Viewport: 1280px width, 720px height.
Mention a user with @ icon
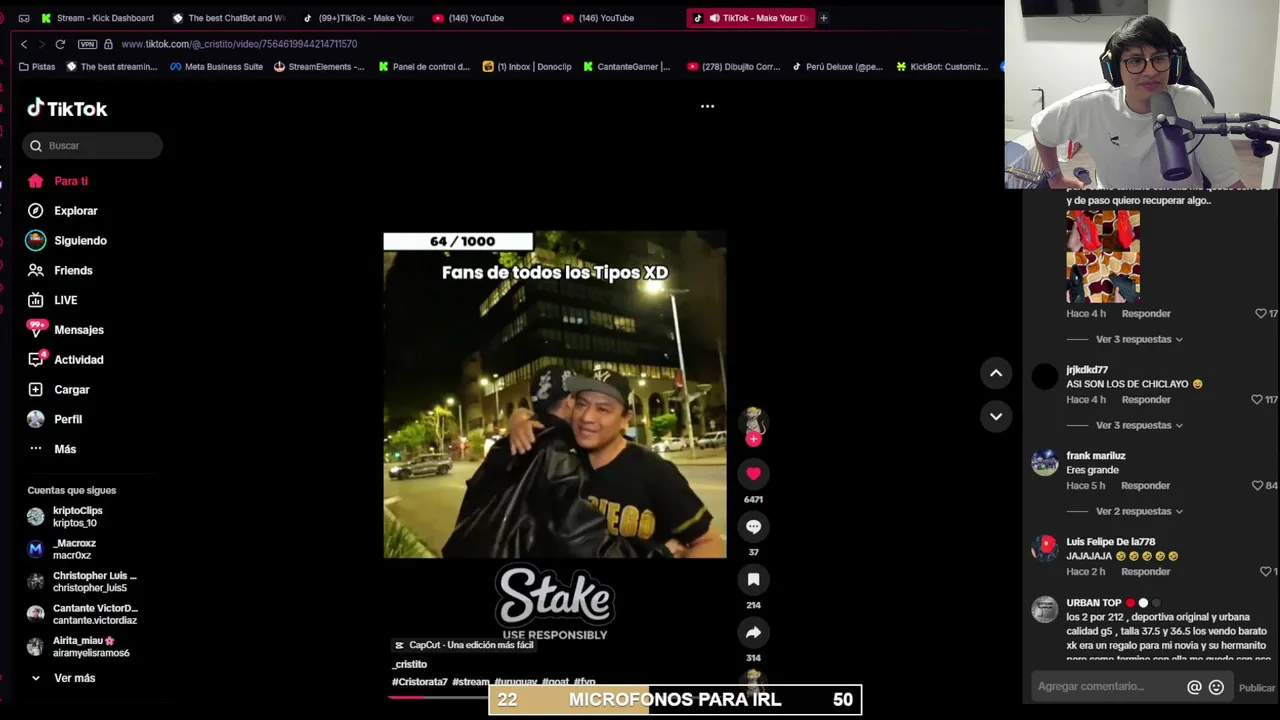(x=1194, y=687)
